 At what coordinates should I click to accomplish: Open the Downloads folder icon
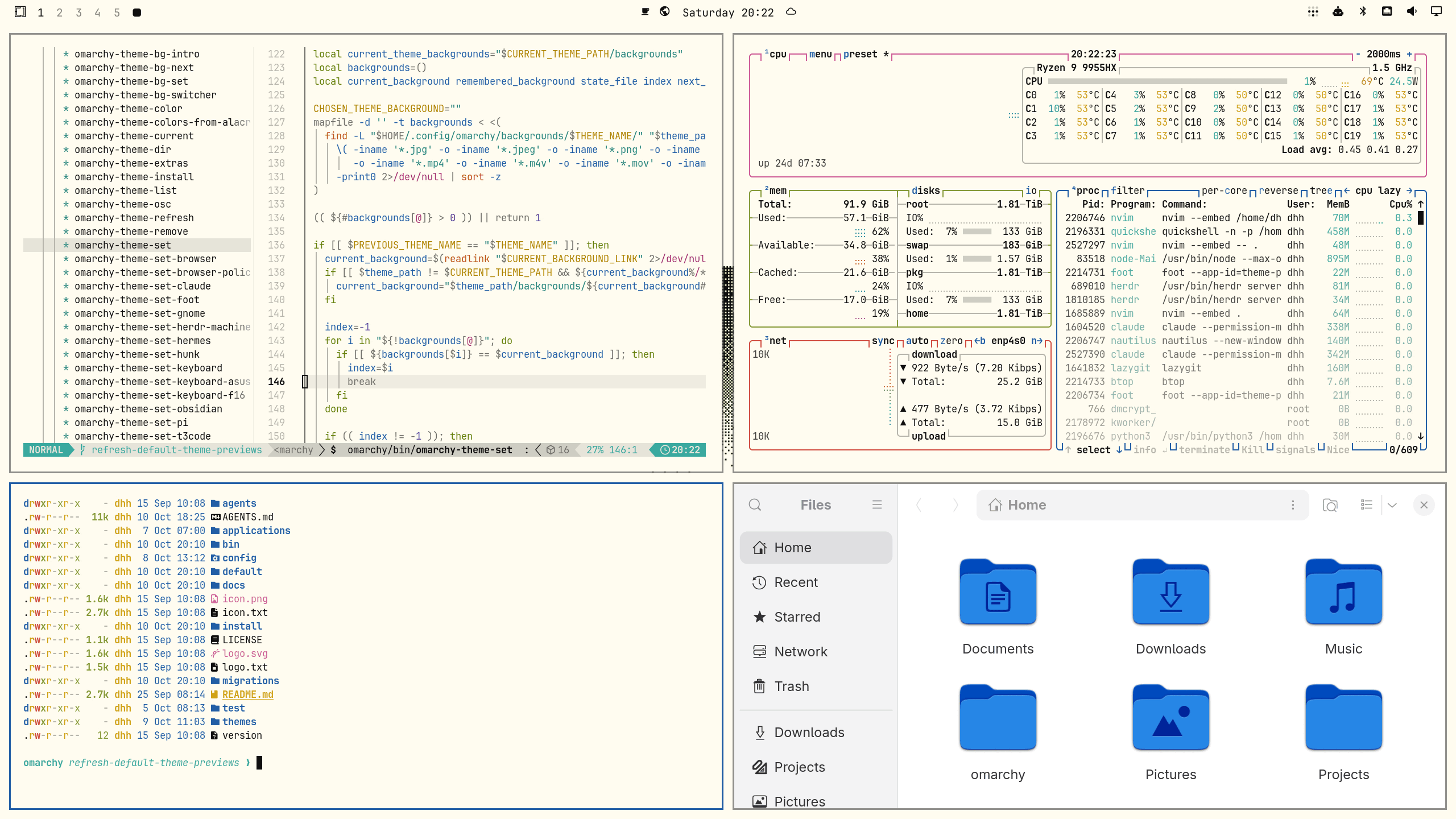pyautogui.click(x=1170, y=593)
